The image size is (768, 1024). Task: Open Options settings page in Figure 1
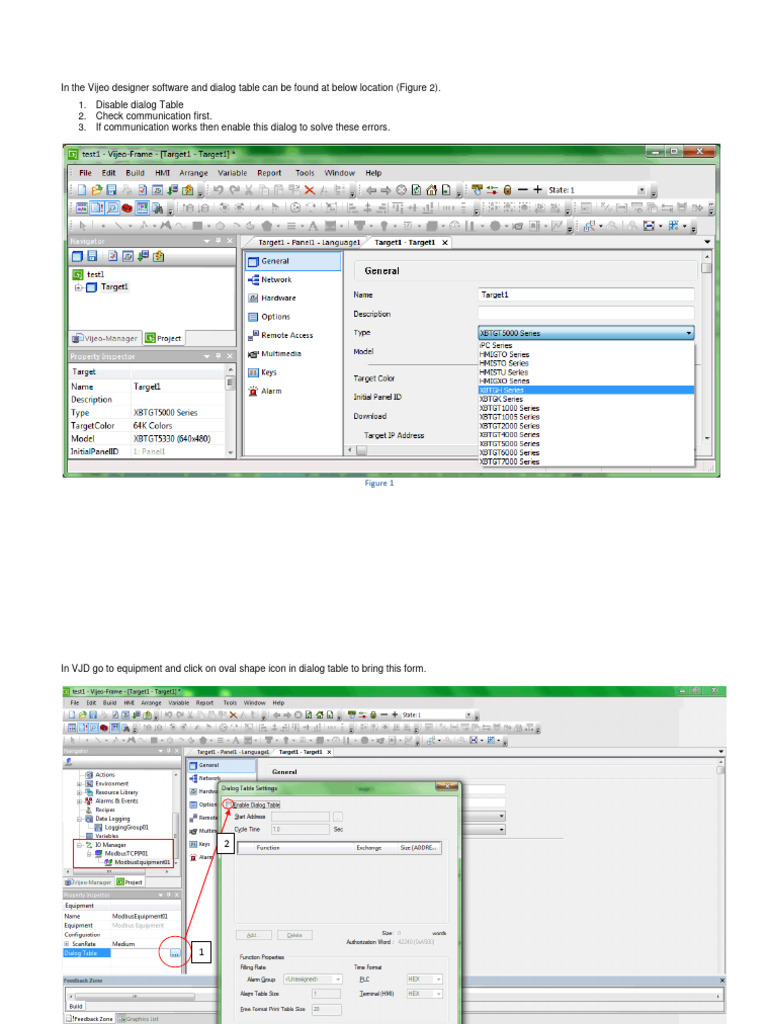click(x=269, y=317)
